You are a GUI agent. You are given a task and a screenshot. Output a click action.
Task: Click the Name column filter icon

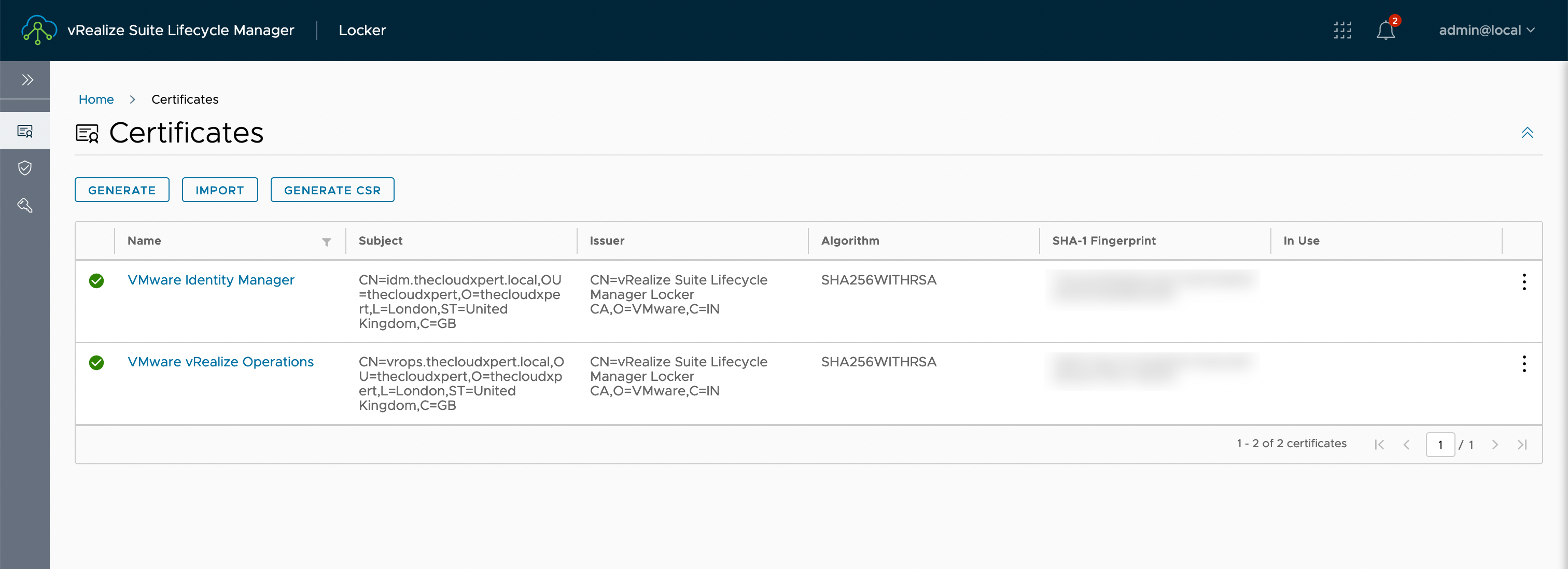coord(326,241)
